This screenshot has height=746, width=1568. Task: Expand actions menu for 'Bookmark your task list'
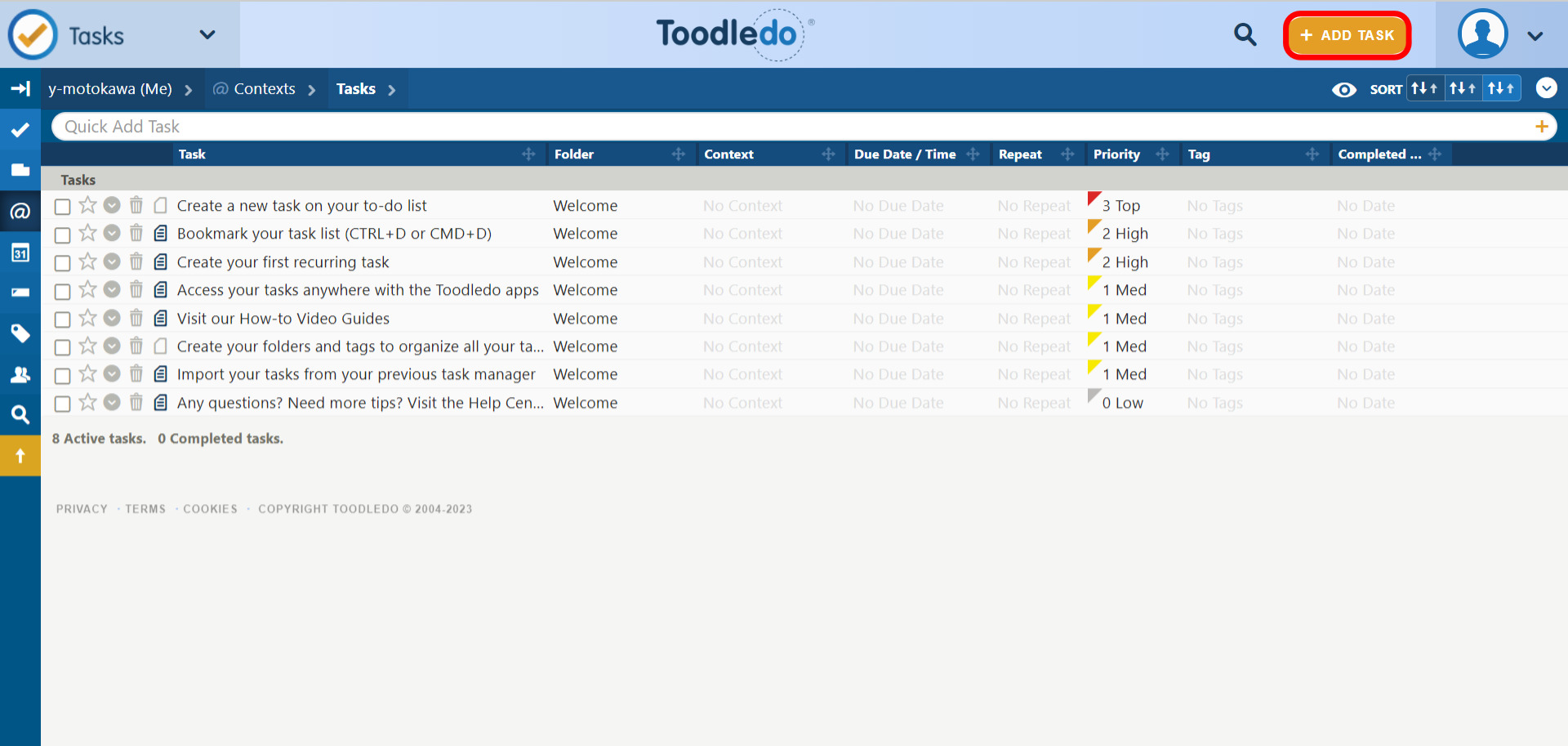point(112,233)
